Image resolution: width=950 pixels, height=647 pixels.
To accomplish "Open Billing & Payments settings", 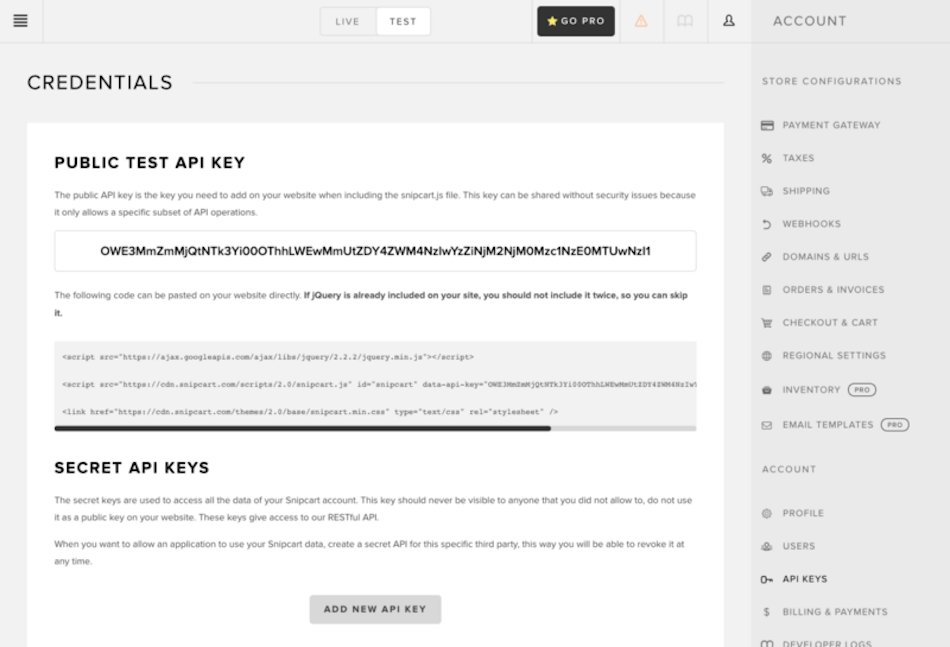I will 836,611.
